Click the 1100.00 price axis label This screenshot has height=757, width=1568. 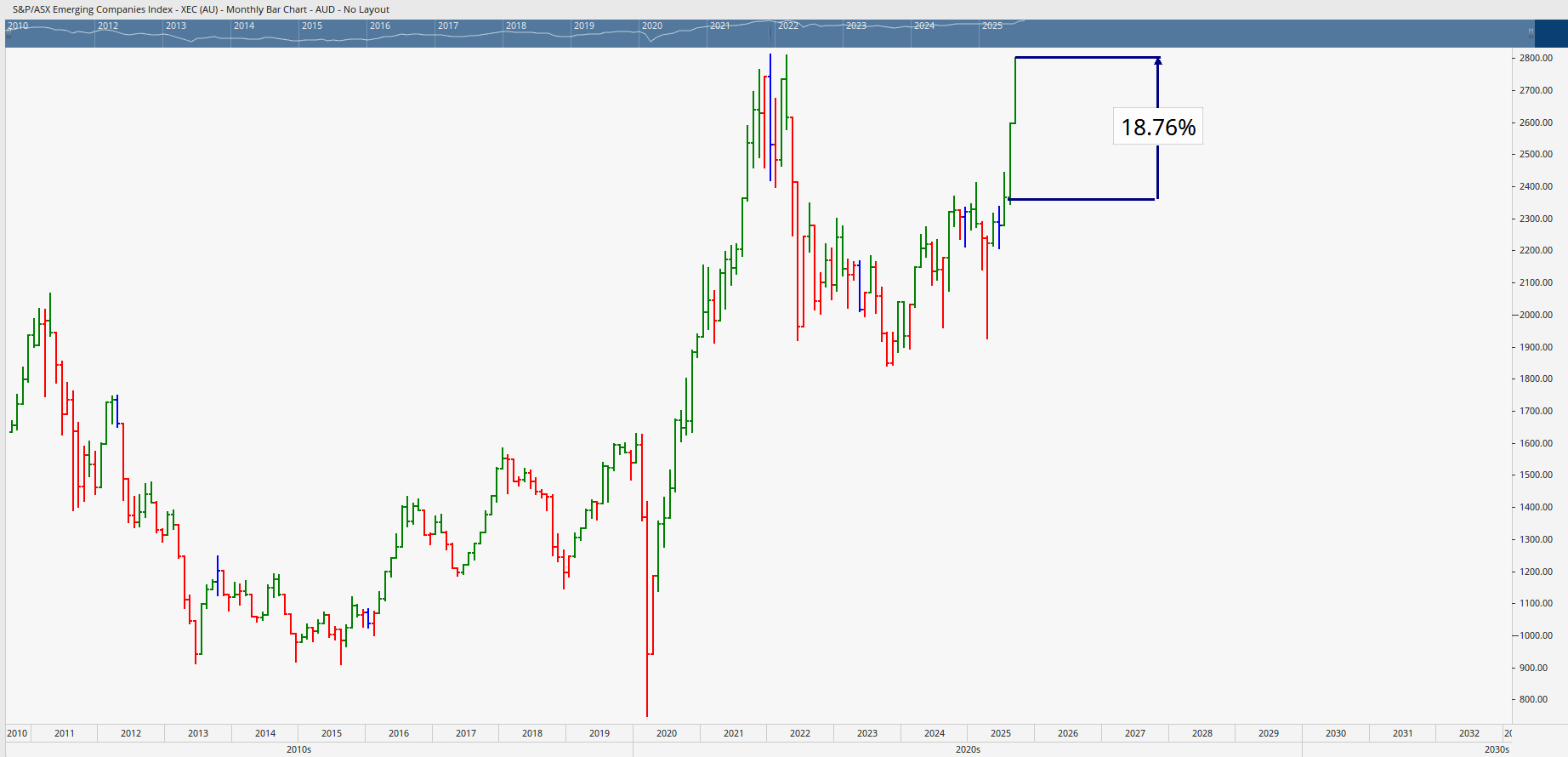point(1536,603)
